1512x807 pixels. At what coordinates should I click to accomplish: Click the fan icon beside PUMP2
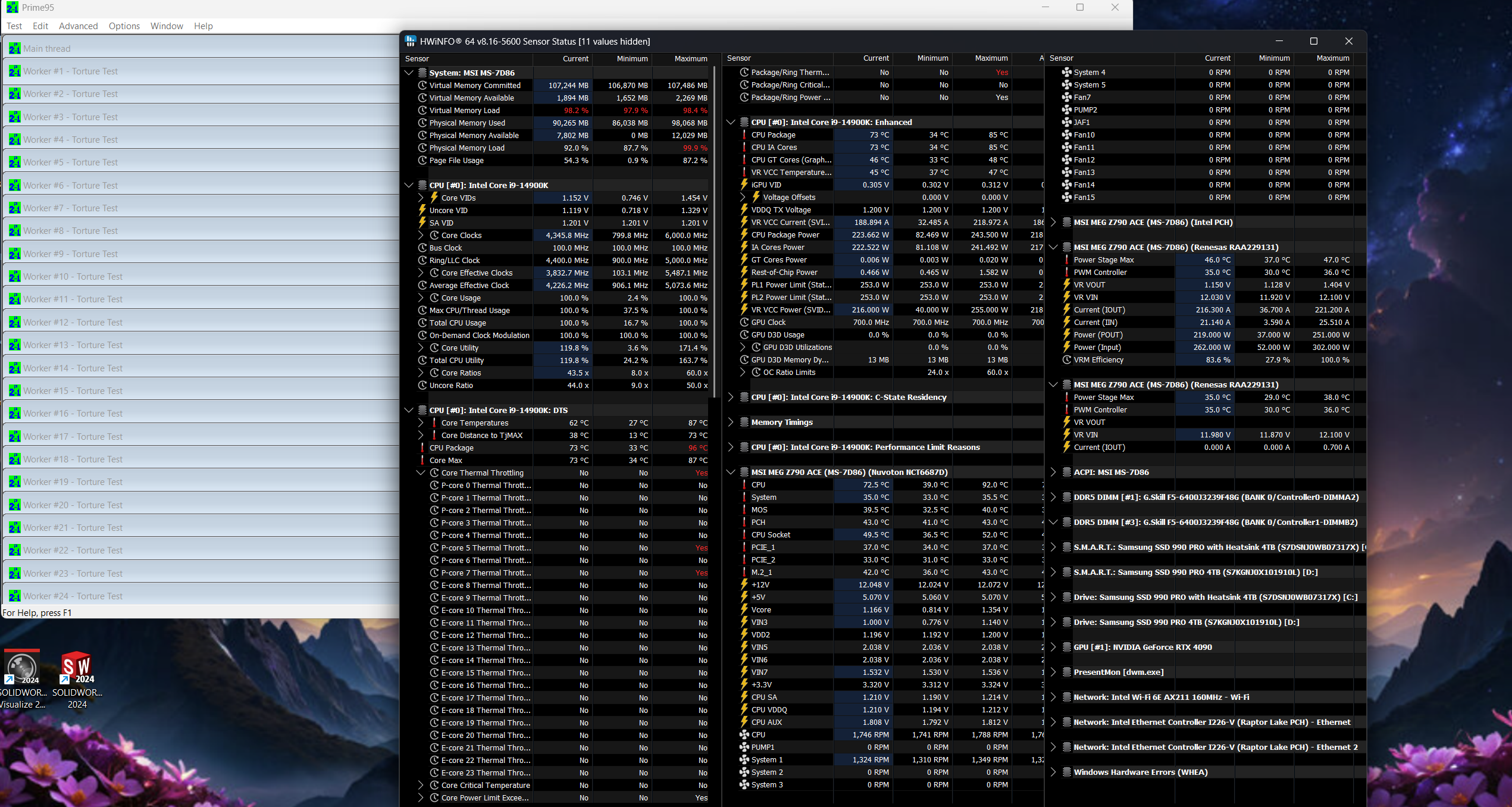pyautogui.click(x=1067, y=110)
